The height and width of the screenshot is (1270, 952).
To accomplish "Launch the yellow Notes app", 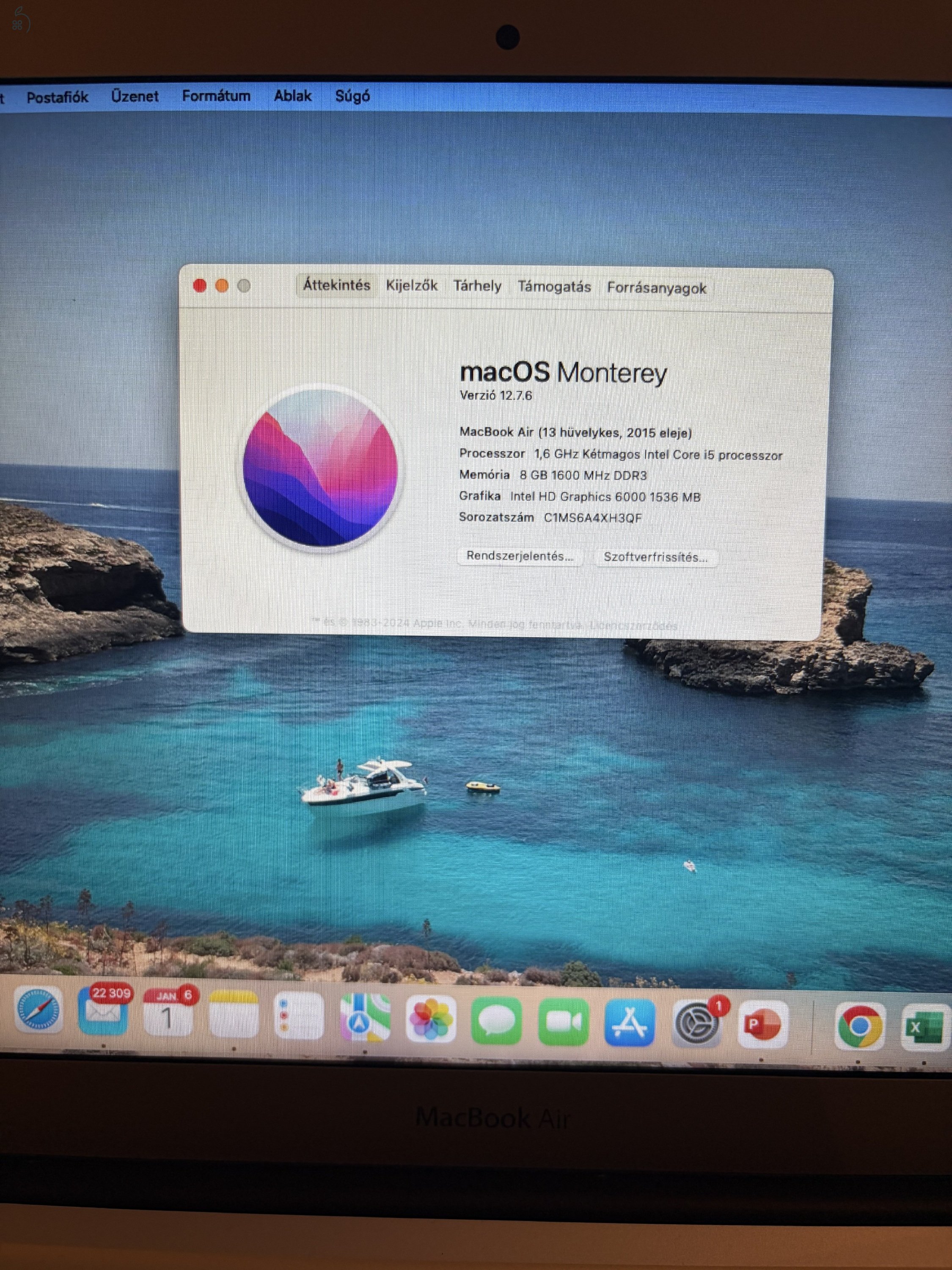I will click(234, 1014).
